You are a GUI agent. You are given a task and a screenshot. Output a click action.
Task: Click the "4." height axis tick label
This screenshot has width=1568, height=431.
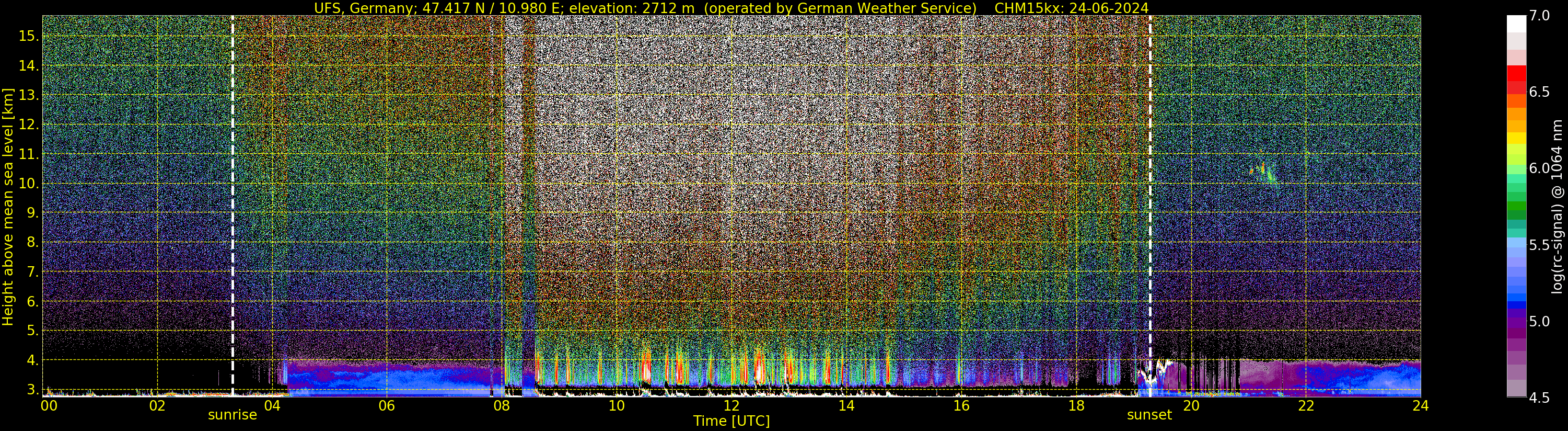click(32, 360)
